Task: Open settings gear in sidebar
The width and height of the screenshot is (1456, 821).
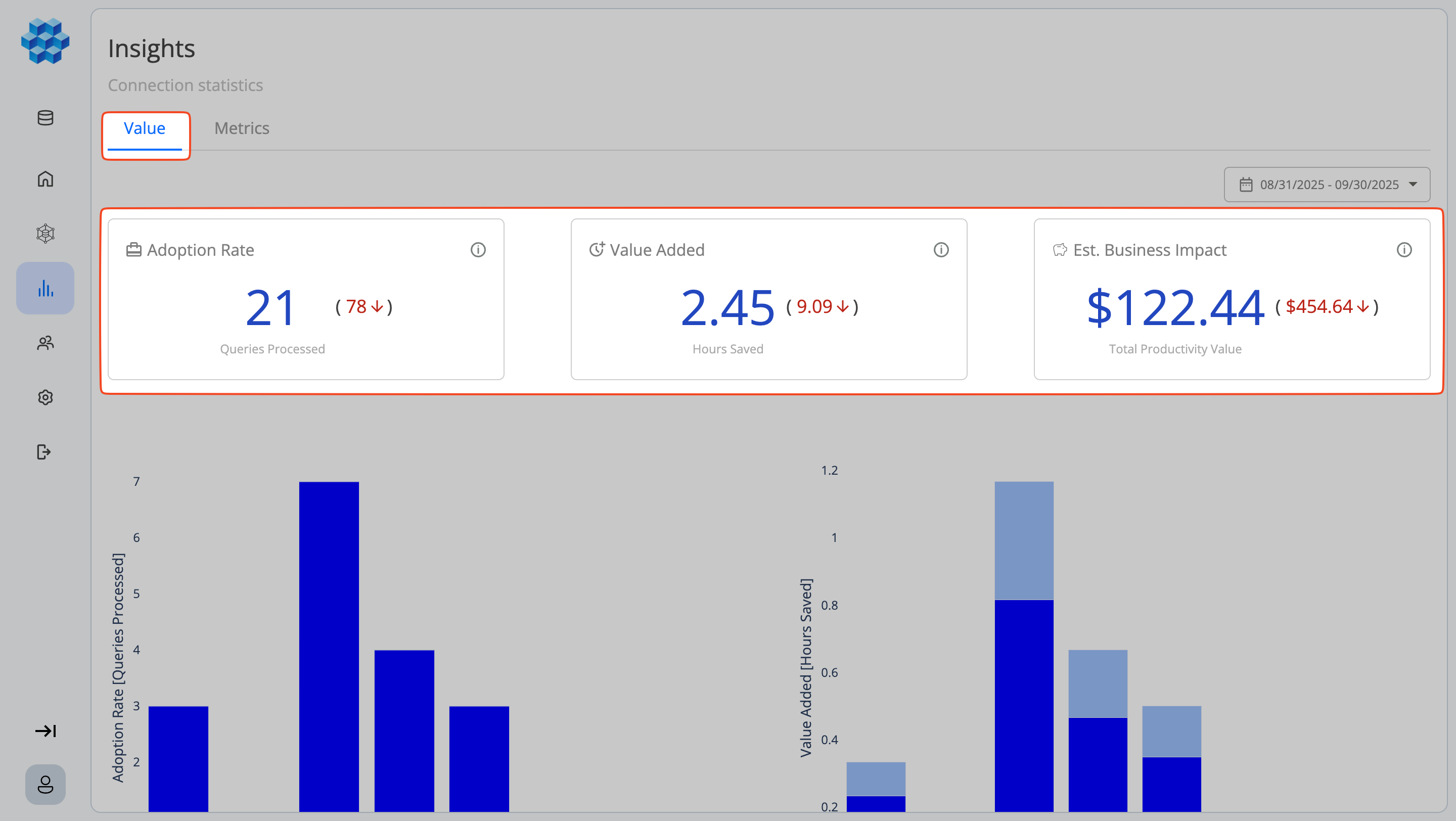Action: coord(45,397)
